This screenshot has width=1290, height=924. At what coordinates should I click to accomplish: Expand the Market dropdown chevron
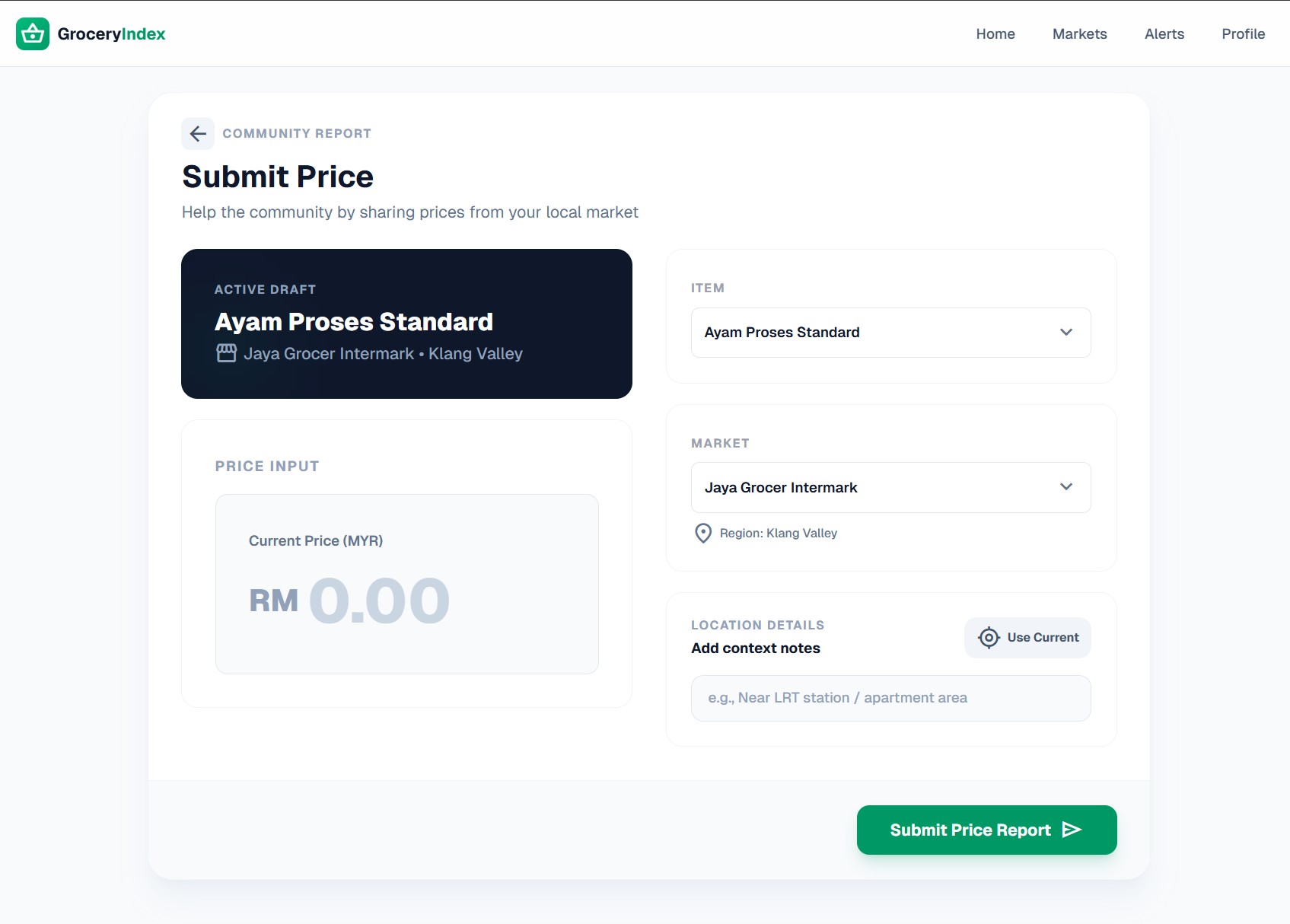click(1065, 487)
